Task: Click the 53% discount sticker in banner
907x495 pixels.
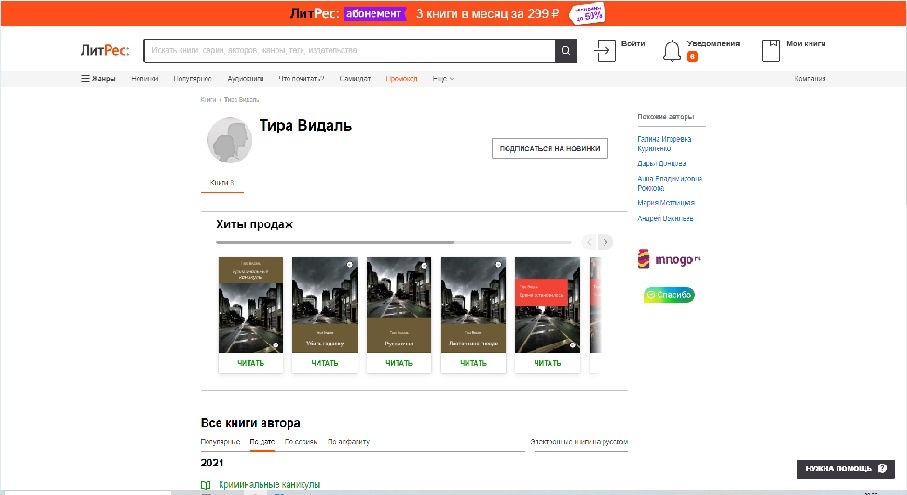Action: [588, 14]
